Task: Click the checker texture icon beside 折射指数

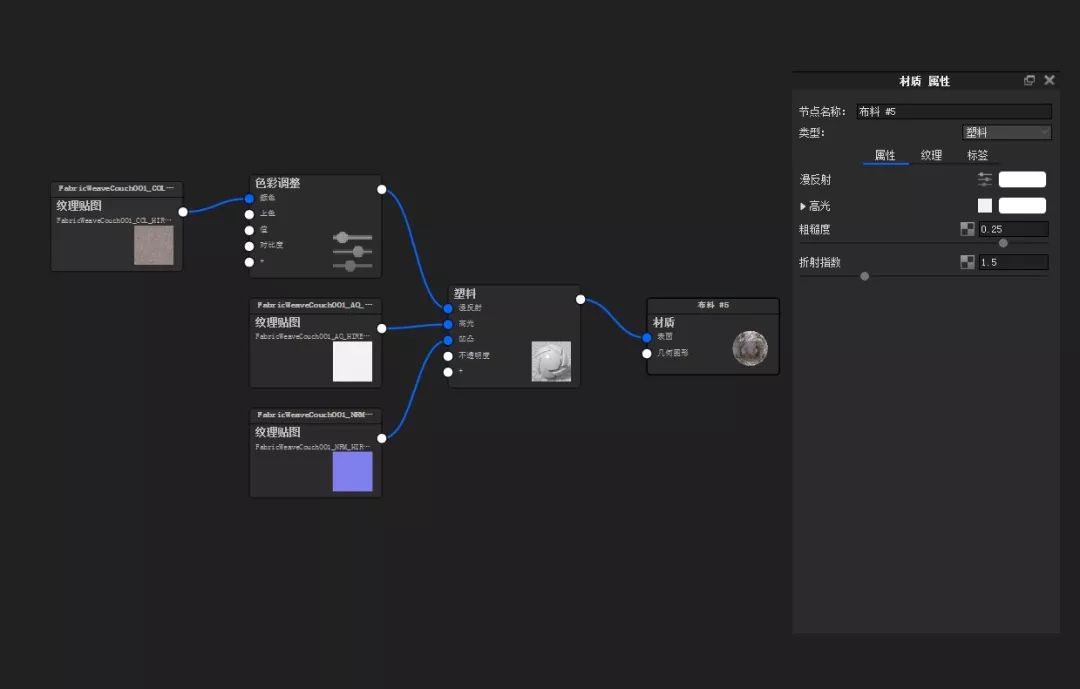Action: [967, 262]
